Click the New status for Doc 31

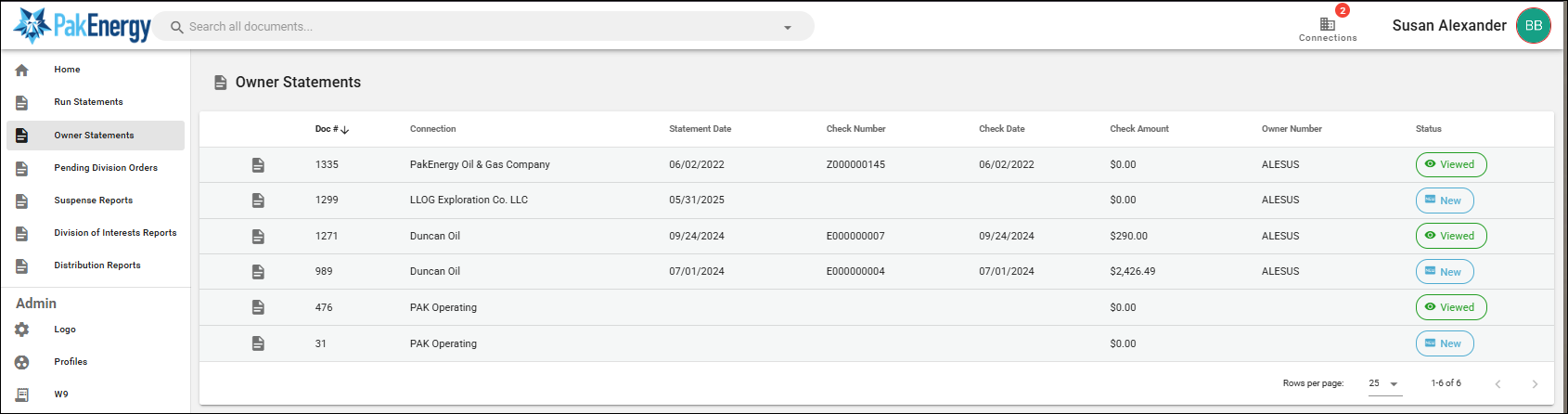click(1445, 343)
